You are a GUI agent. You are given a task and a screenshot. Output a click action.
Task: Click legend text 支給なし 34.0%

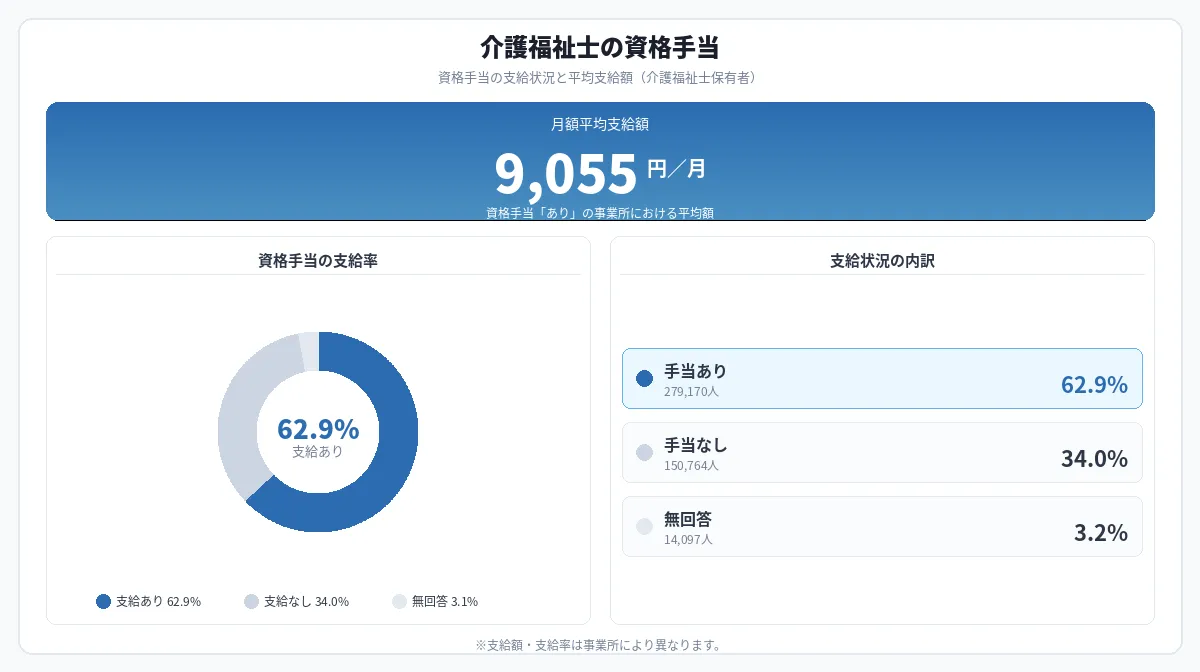306,602
